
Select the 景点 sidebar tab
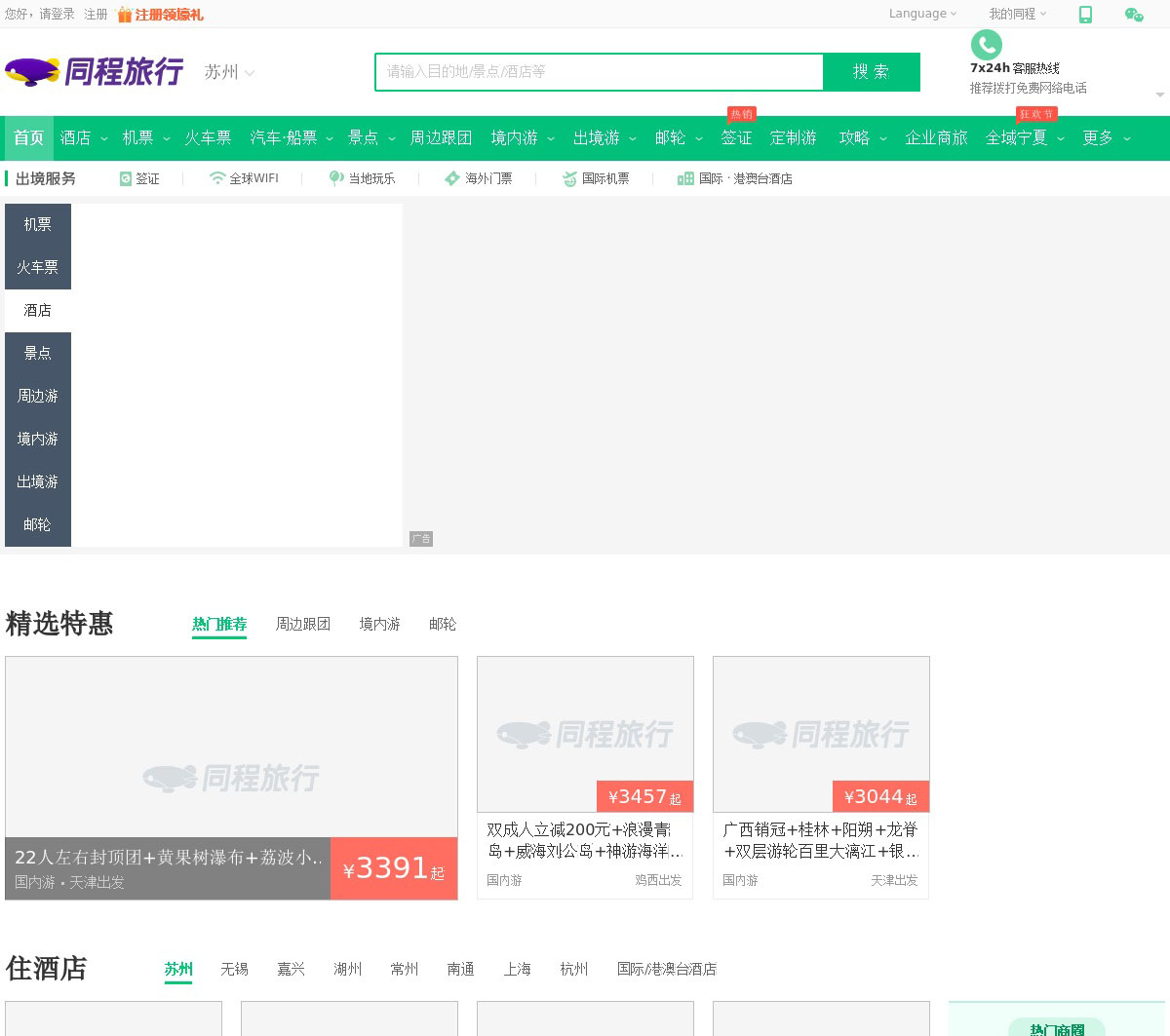point(38,354)
